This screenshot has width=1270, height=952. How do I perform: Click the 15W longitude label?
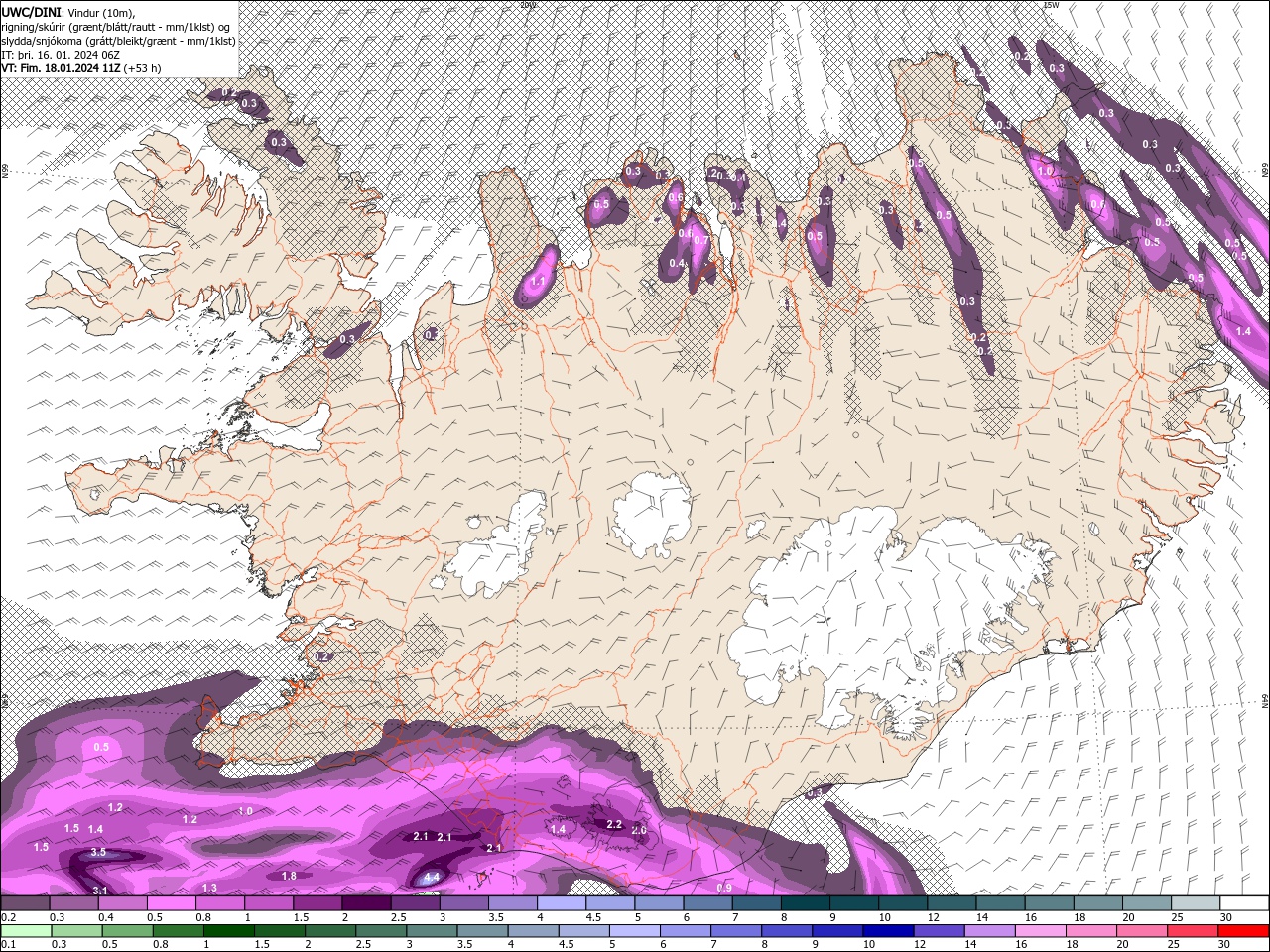(x=1052, y=5)
